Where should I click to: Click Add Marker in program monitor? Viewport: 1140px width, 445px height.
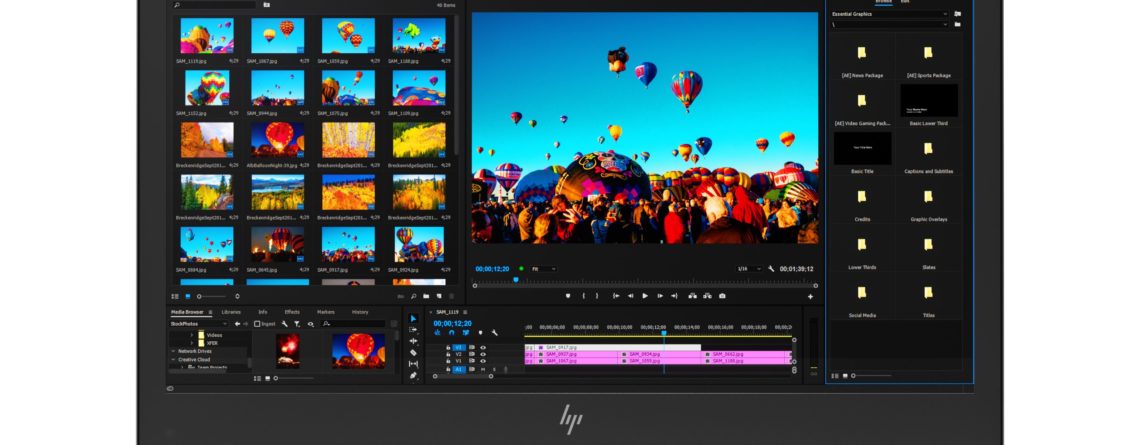tap(568, 296)
